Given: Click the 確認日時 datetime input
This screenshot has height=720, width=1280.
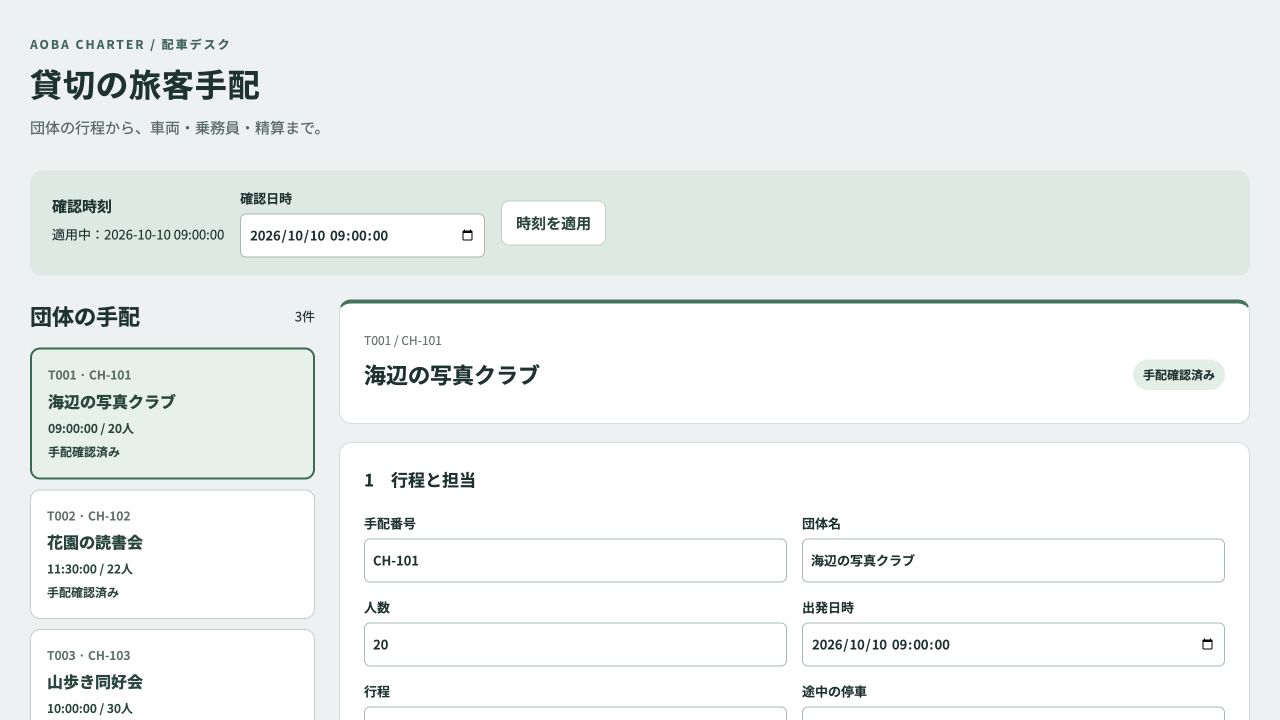Looking at the screenshot, I should (362, 236).
